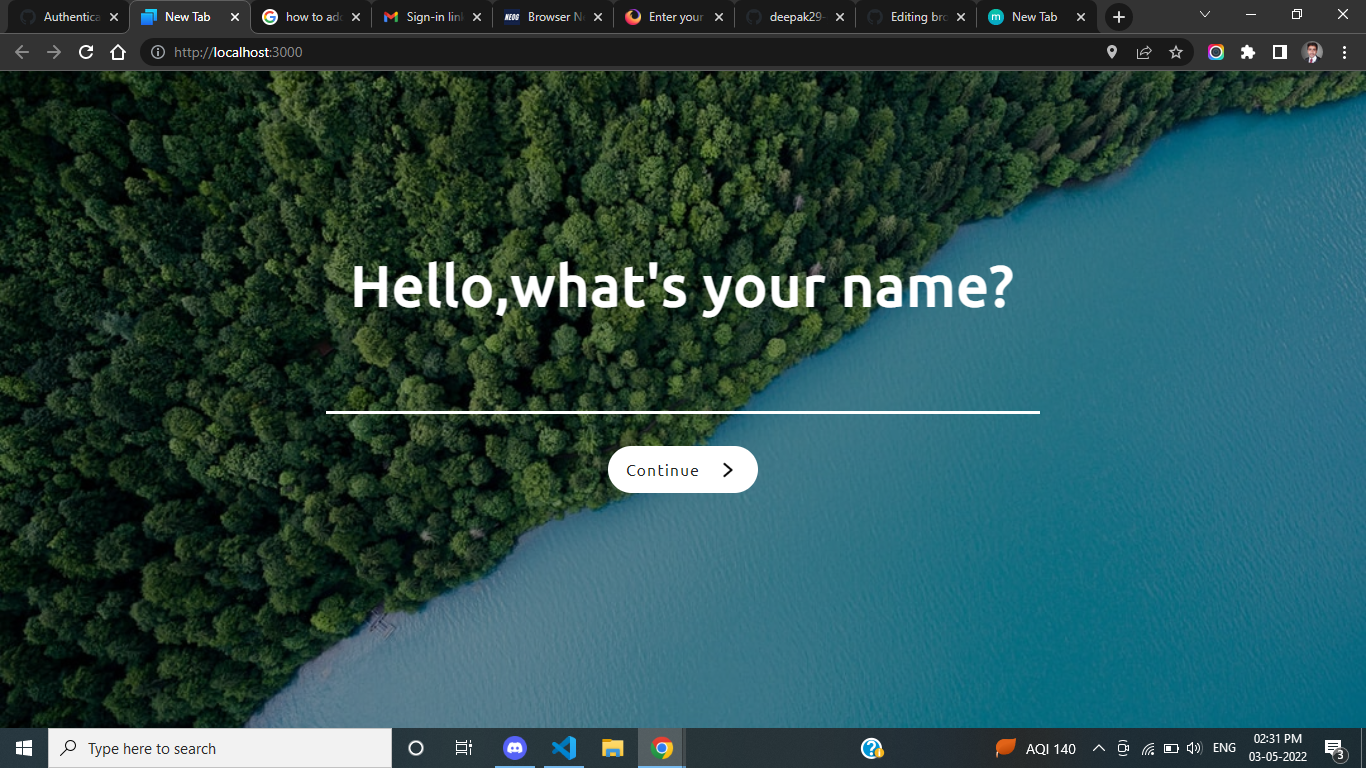
Task: Click the Meet Now tray icon
Action: [1123, 748]
